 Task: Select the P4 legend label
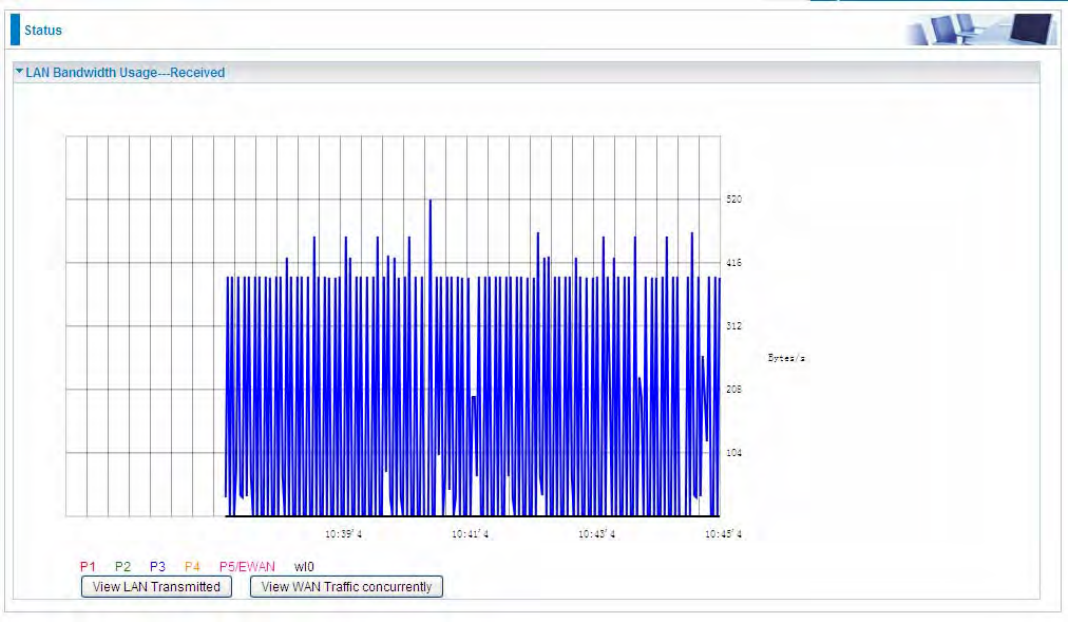point(192,567)
